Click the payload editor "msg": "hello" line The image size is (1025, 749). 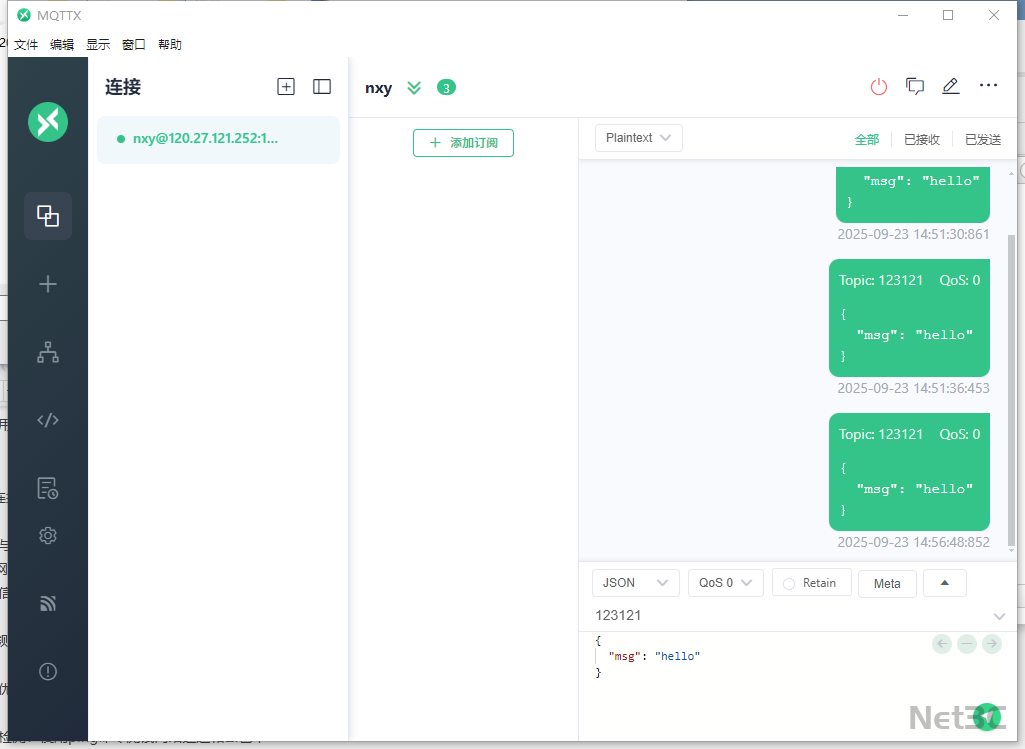654,656
